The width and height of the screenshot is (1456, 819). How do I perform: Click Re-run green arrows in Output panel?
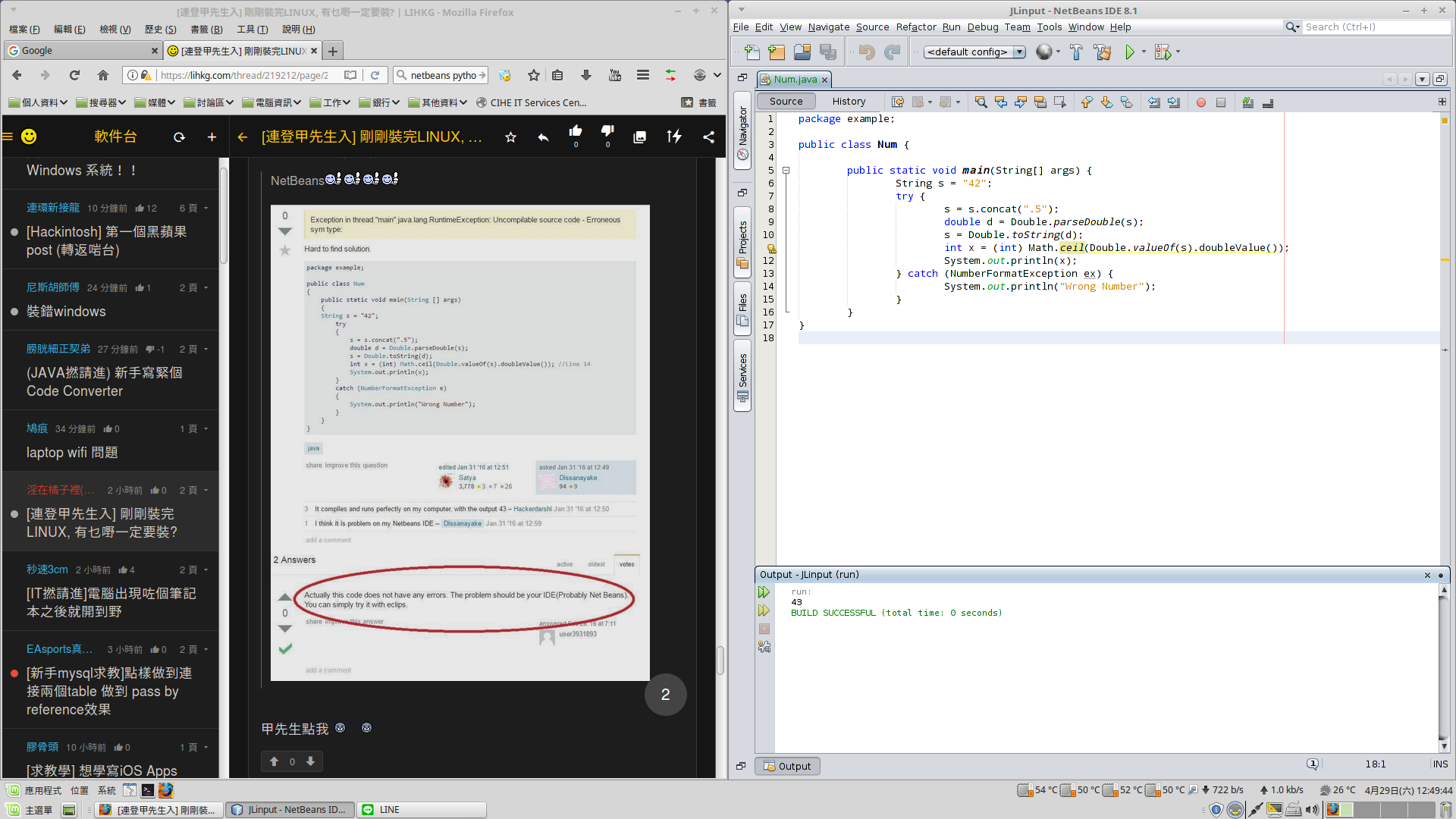[x=764, y=592]
